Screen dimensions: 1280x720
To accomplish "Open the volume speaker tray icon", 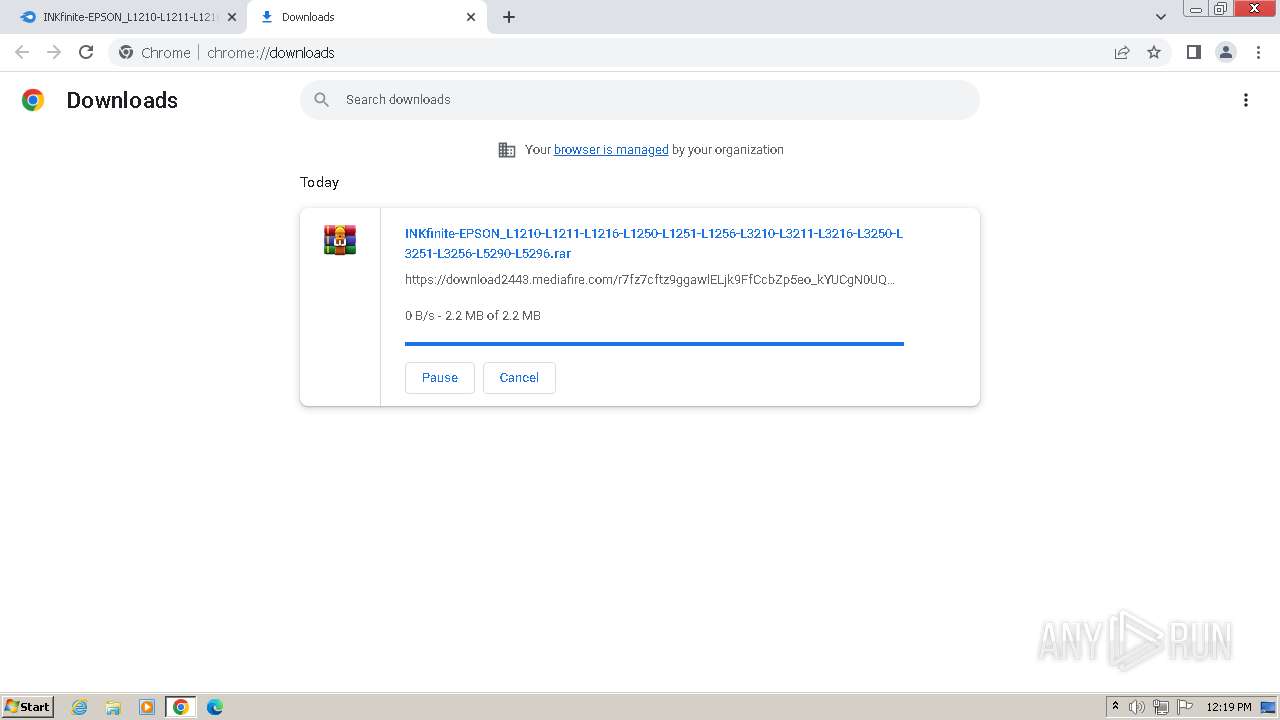I will [x=1137, y=707].
